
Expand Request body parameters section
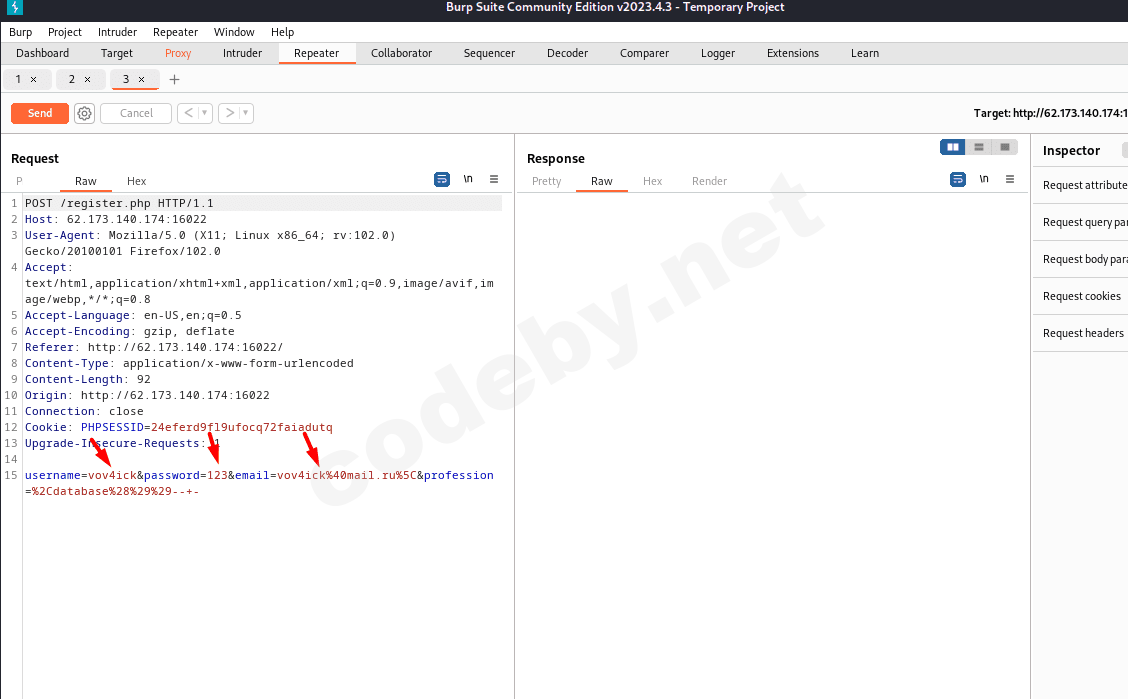tap(1084, 259)
